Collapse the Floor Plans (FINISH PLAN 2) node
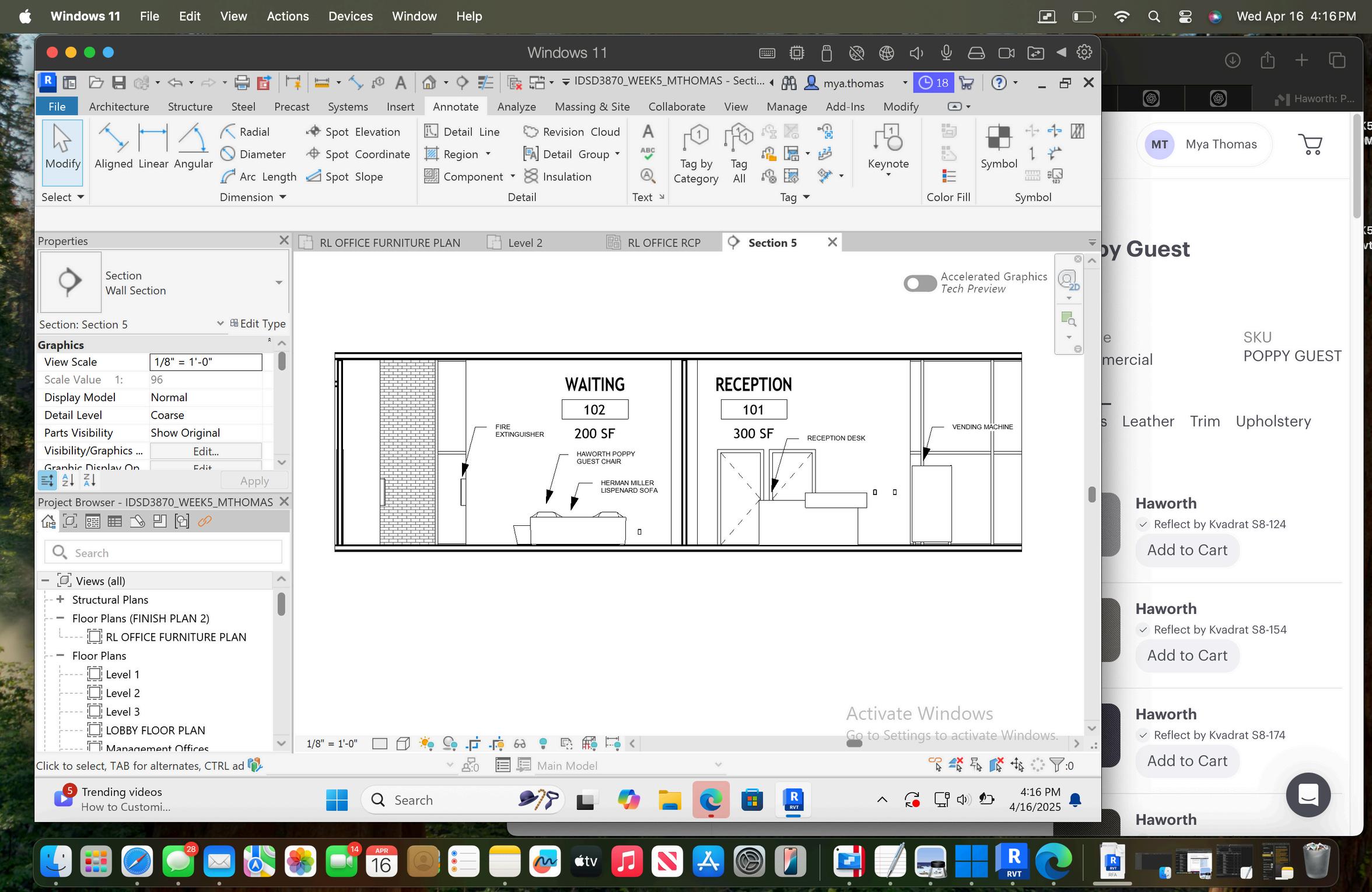The width and height of the screenshot is (1372, 892). pos(60,618)
